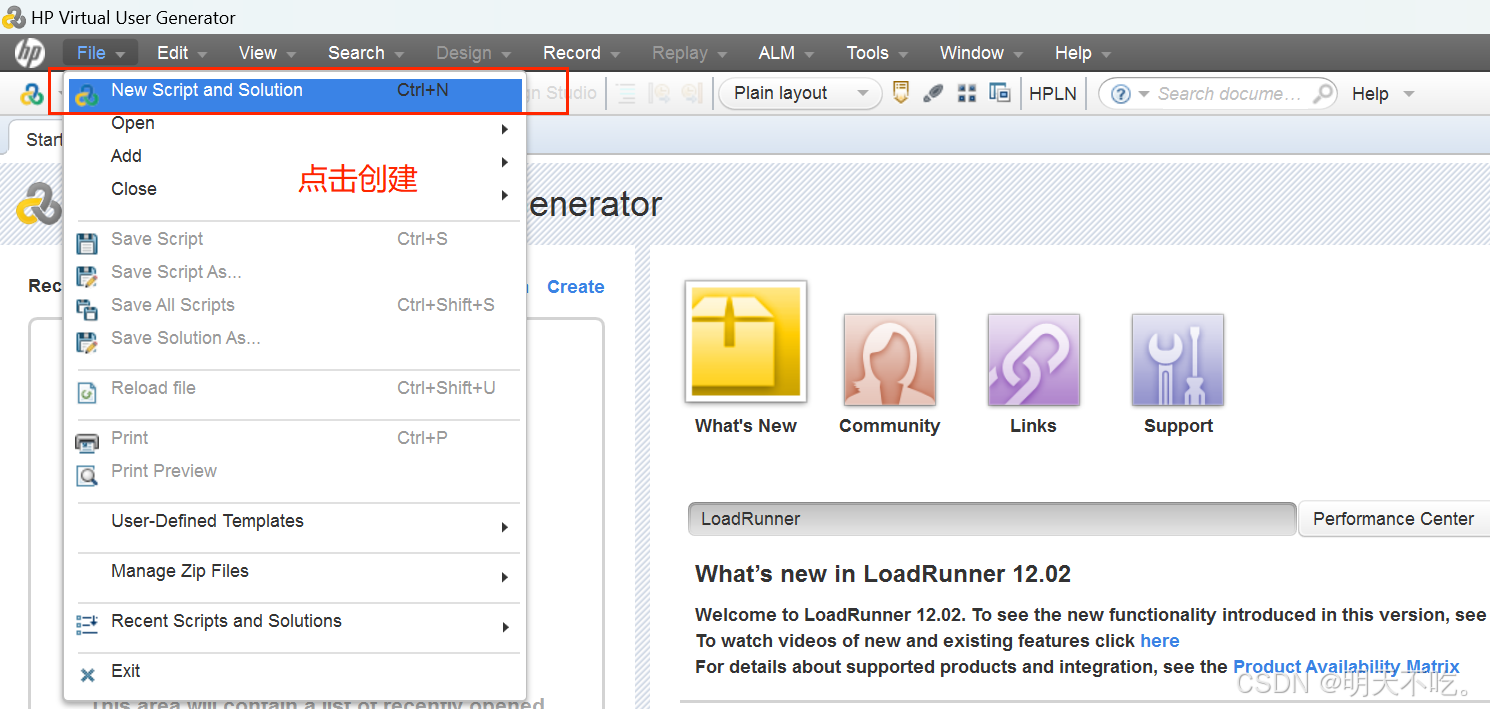The height and width of the screenshot is (709, 1490).
Task: Open the Search menu
Action: tap(365, 53)
